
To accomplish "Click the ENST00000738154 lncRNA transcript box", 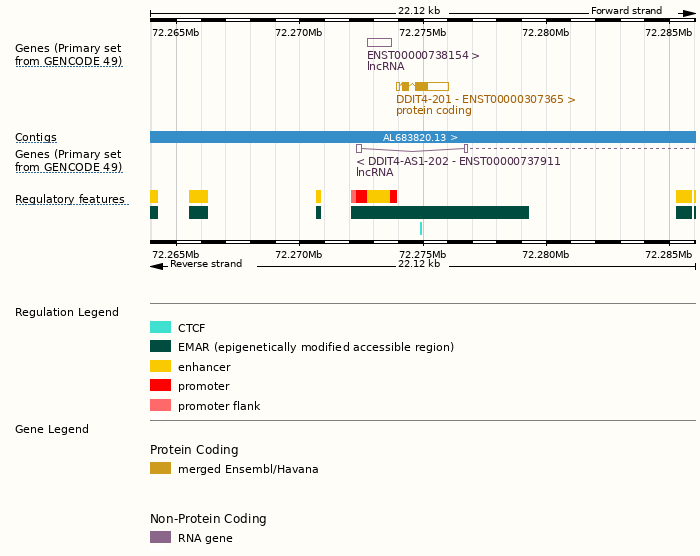I will point(379,42).
